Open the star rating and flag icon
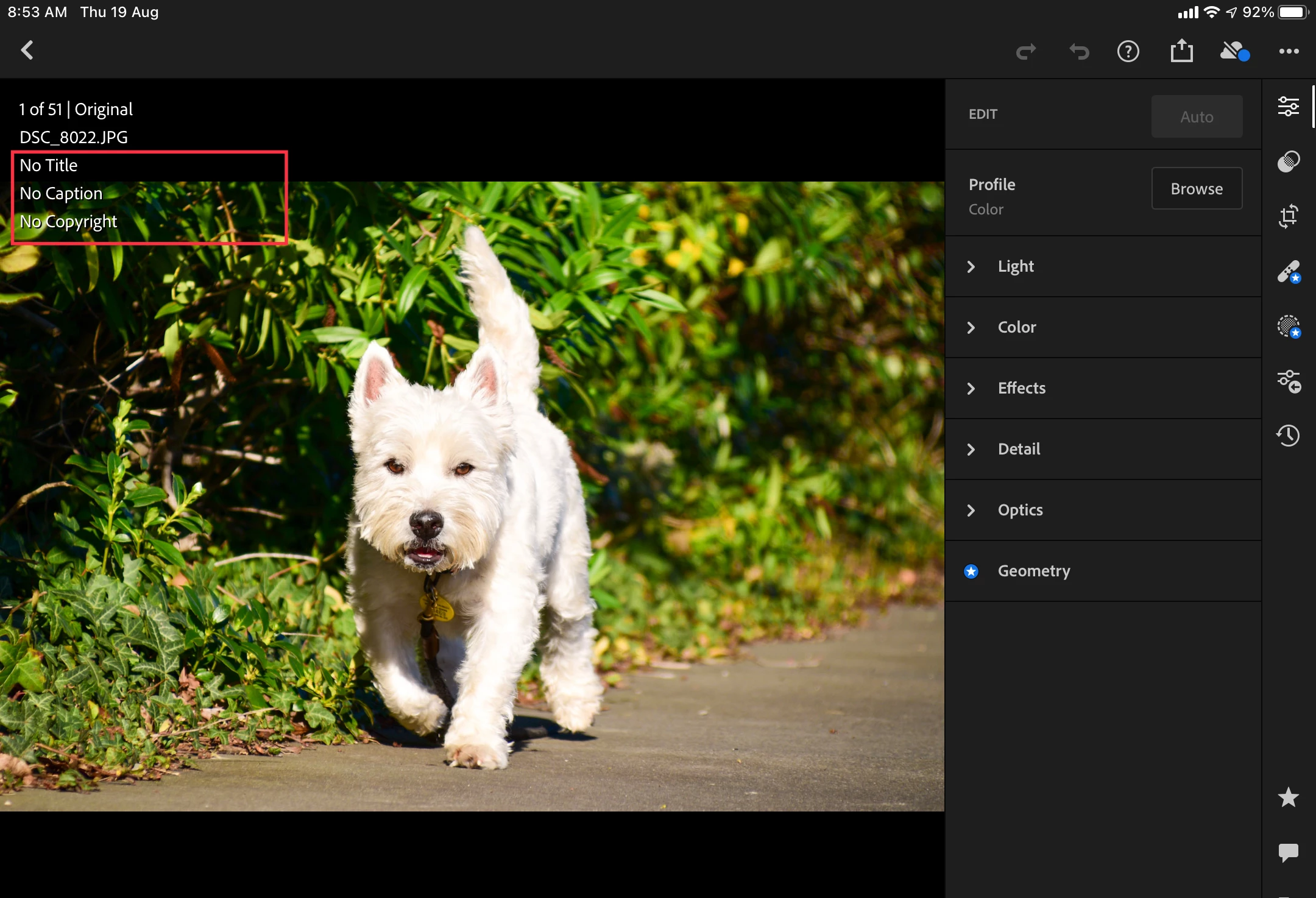1316x898 pixels. (1288, 797)
